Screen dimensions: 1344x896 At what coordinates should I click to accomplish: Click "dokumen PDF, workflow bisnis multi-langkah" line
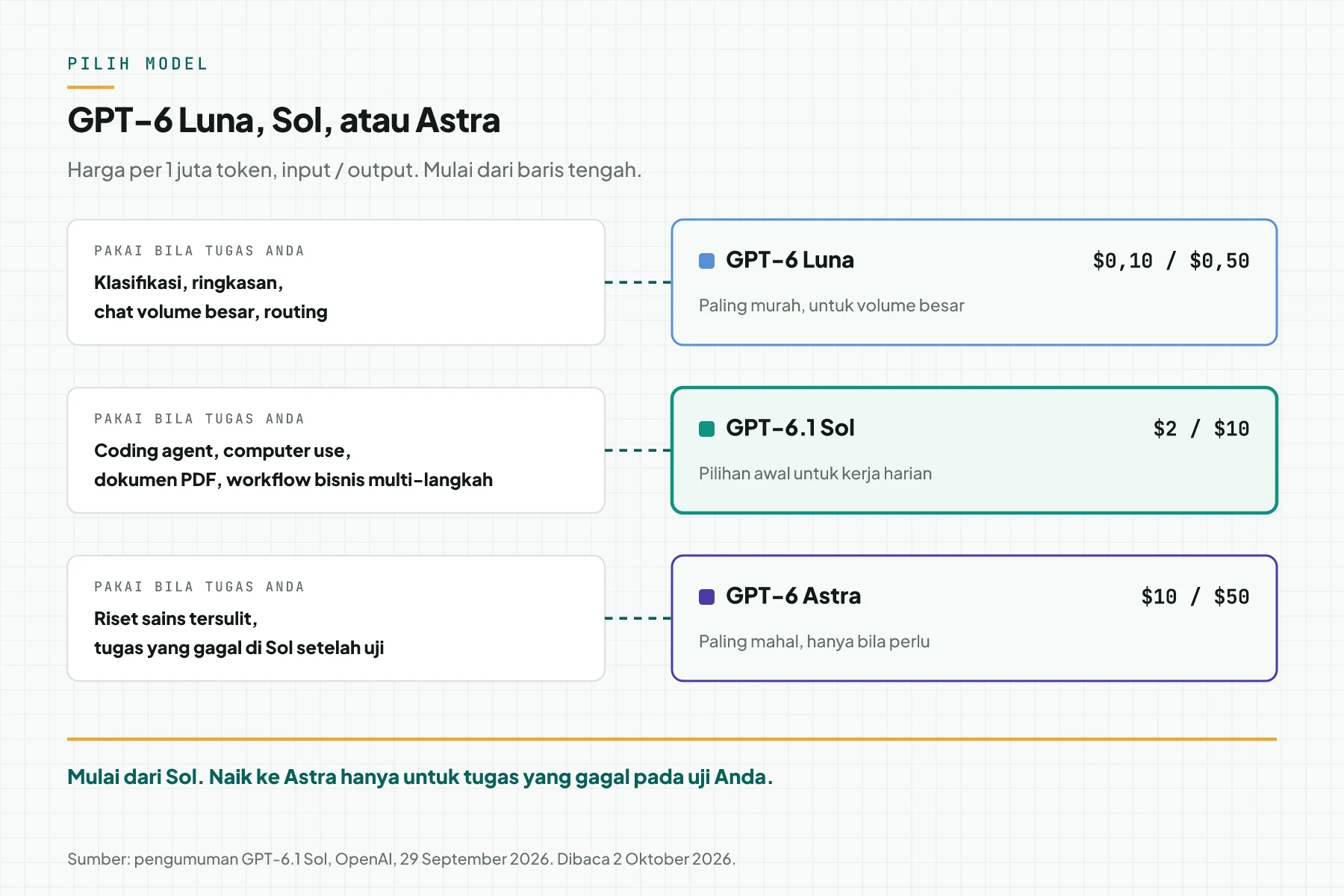click(x=293, y=480)
